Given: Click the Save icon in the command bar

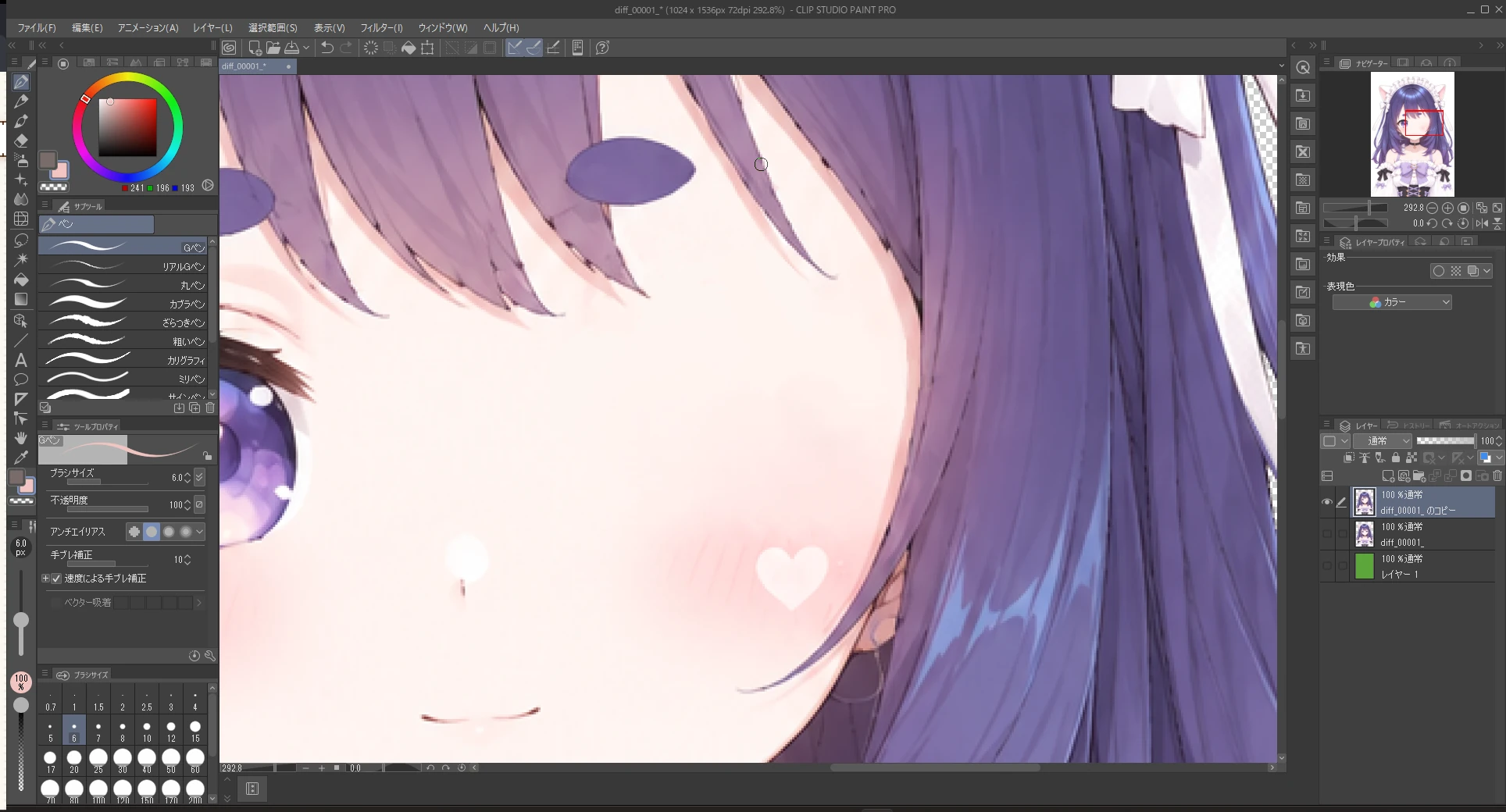Looking at the screenshot, I should point(291,48).
